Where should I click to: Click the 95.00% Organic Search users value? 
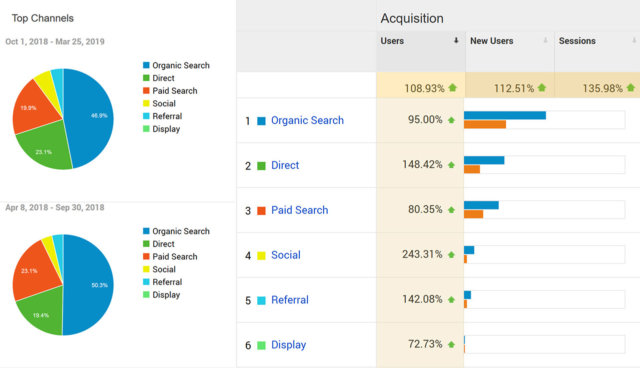(425, 120)
